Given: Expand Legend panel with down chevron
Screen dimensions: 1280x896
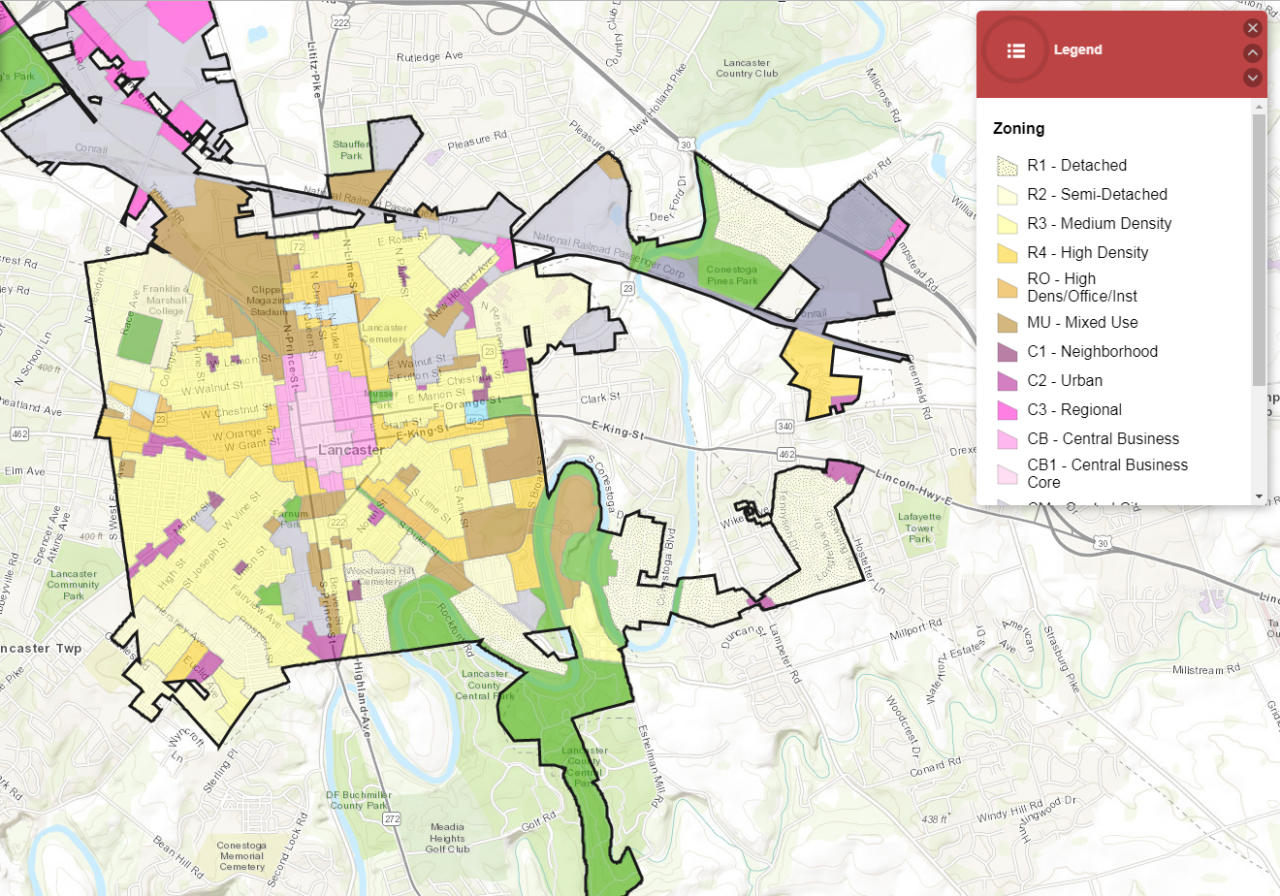Looking at the screenshot, I should click(1253, 77).
